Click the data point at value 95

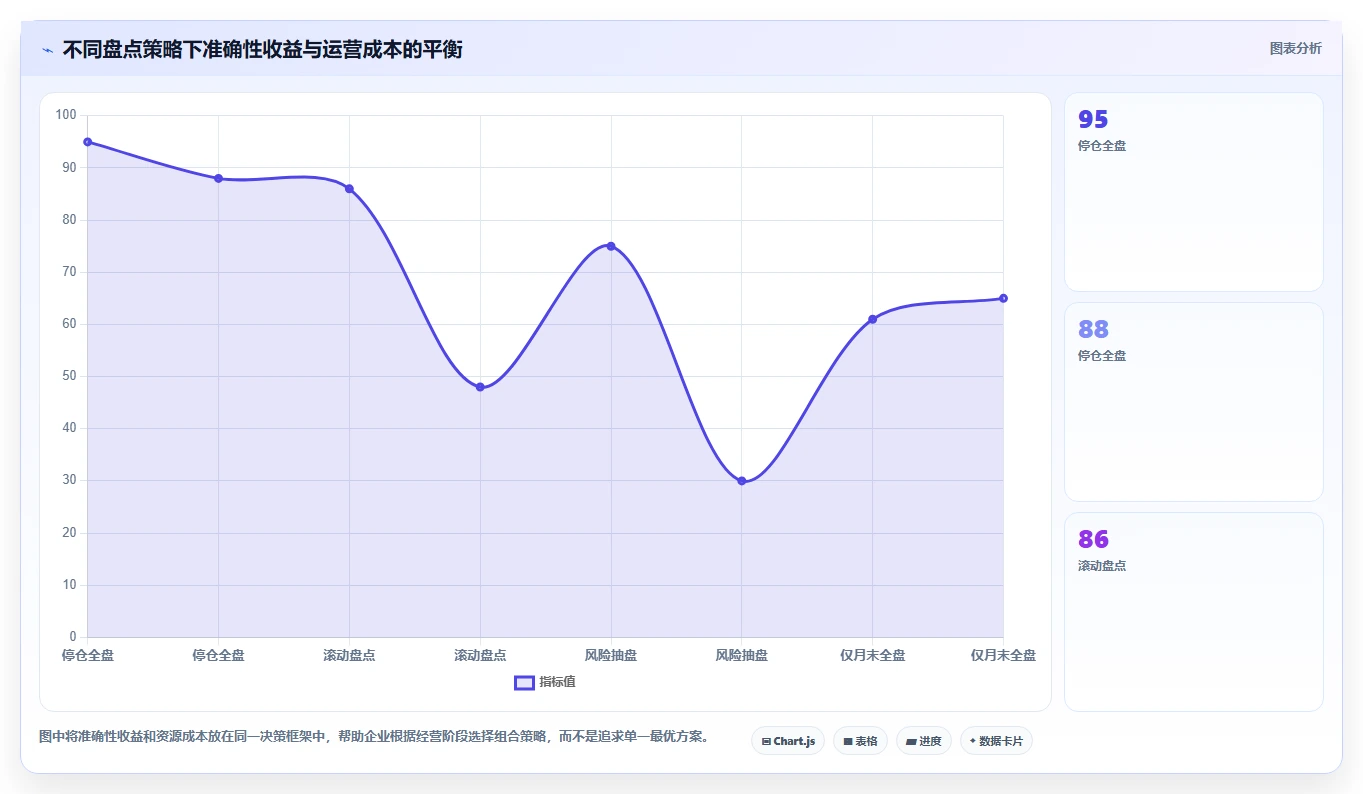click(x=88, y=142)
